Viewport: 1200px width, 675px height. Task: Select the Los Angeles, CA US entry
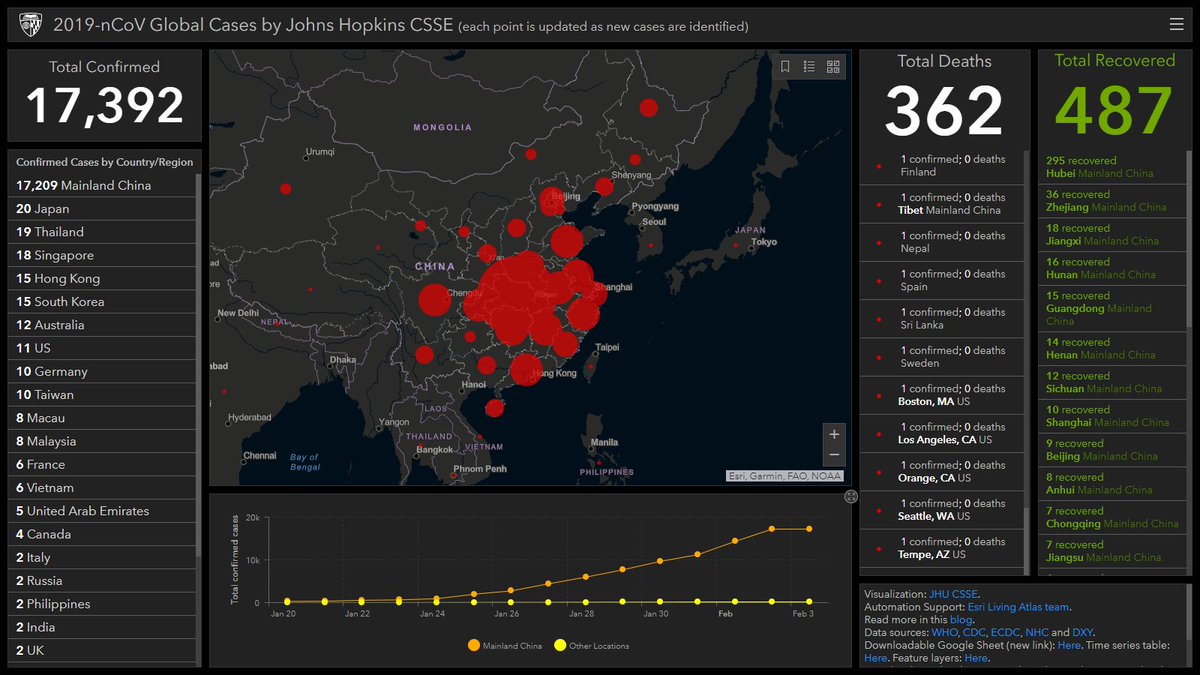click(941, 433)
